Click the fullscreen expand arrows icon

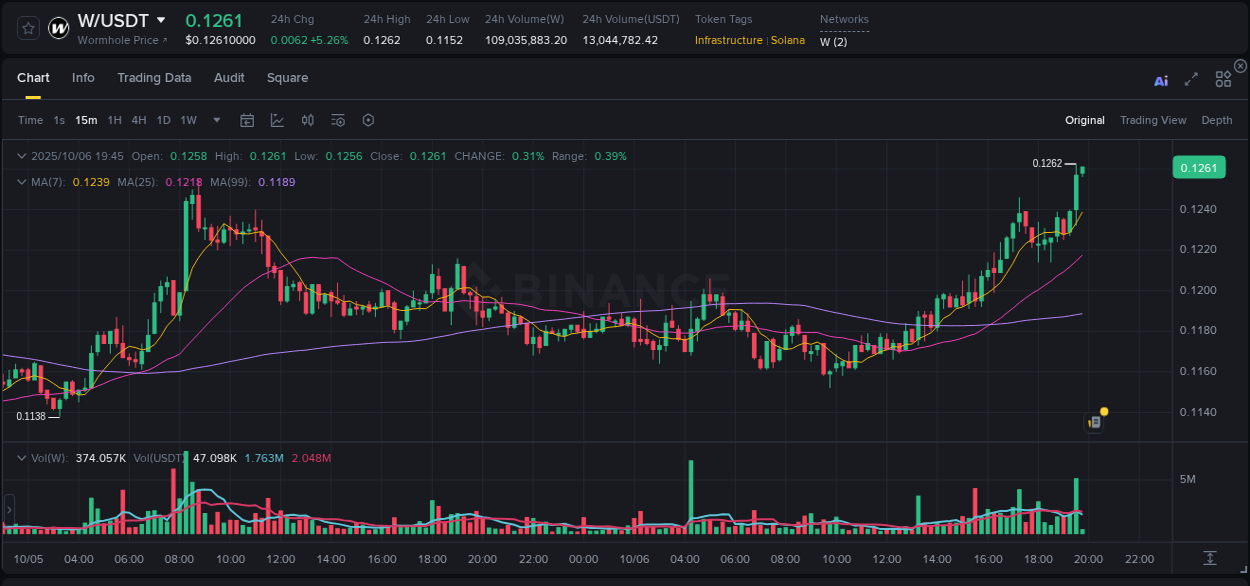coord(1190,77)
